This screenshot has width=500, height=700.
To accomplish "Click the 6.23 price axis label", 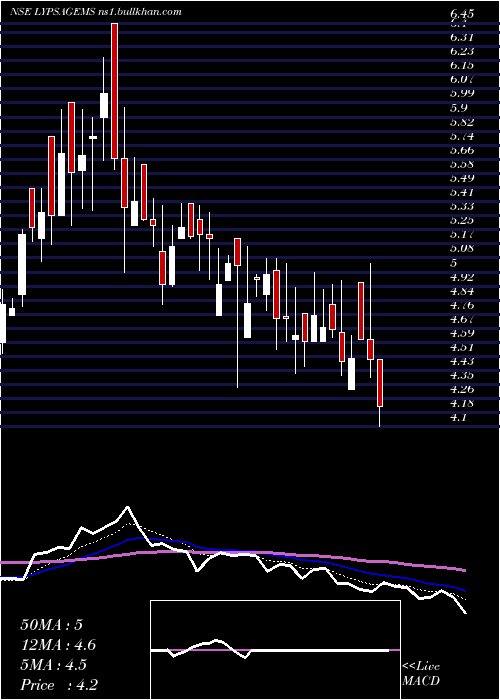I will (x=462, y=51).
